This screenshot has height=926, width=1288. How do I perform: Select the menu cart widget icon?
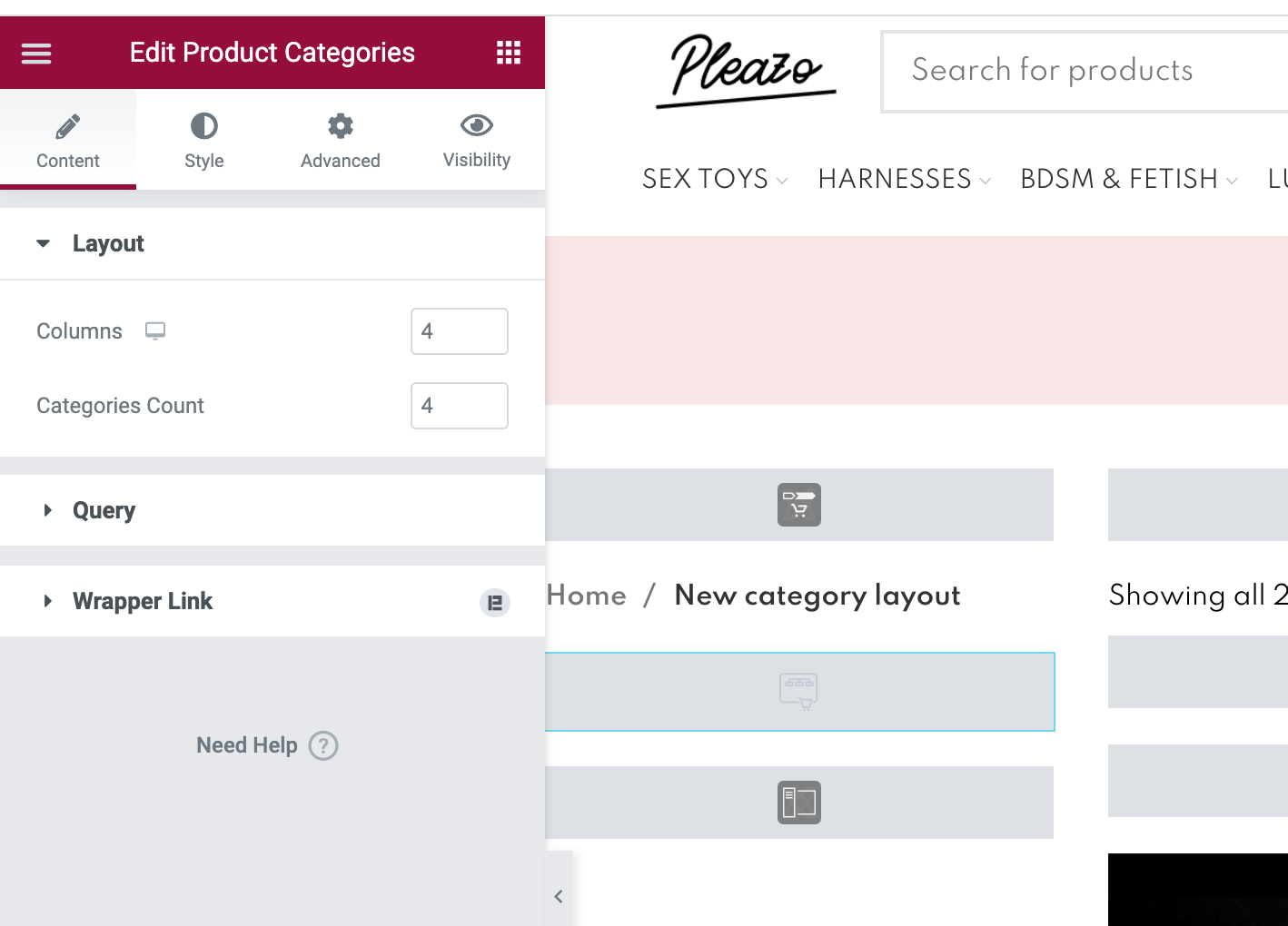[x=798, y=505]
